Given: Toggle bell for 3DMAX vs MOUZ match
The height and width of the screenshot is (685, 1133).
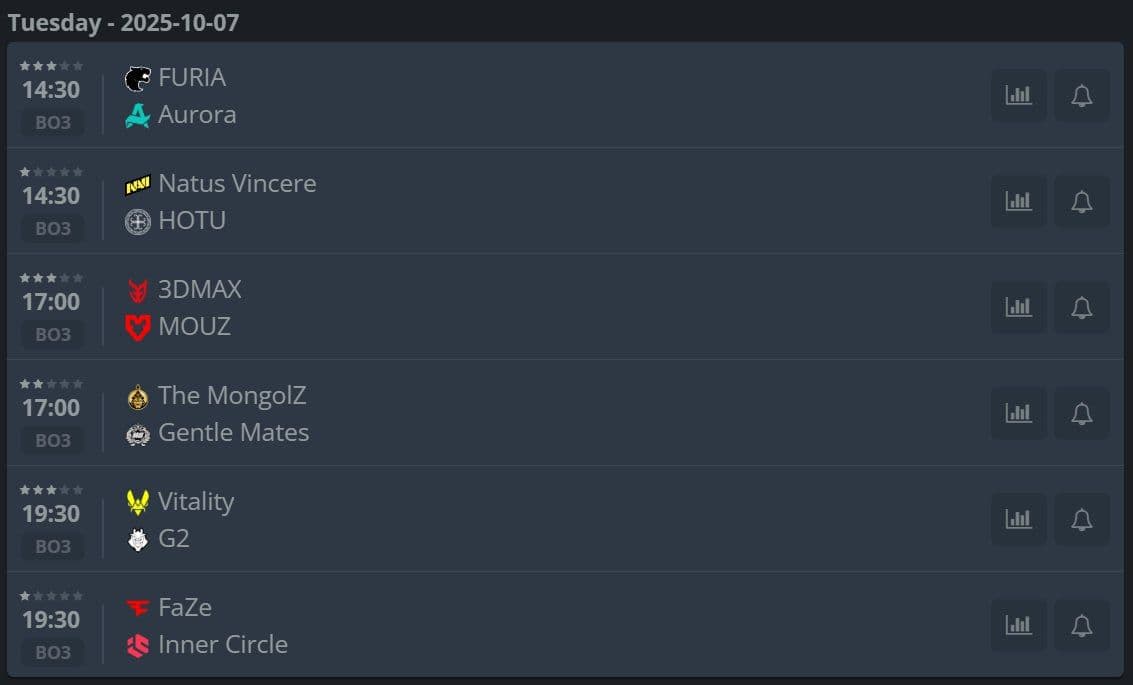Looking at the screenshot, I should pos(1081,308).
